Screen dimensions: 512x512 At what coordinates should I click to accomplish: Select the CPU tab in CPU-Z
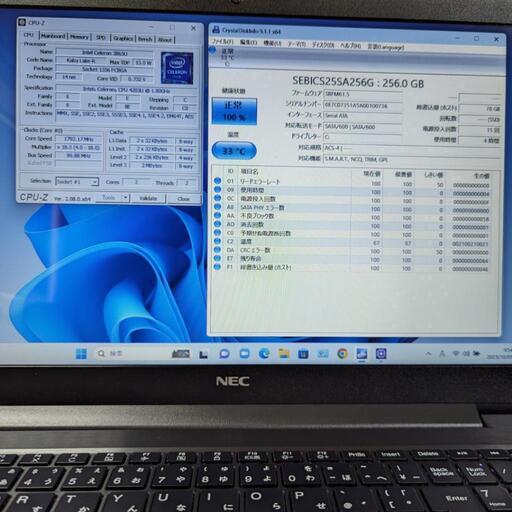[29, 35]
